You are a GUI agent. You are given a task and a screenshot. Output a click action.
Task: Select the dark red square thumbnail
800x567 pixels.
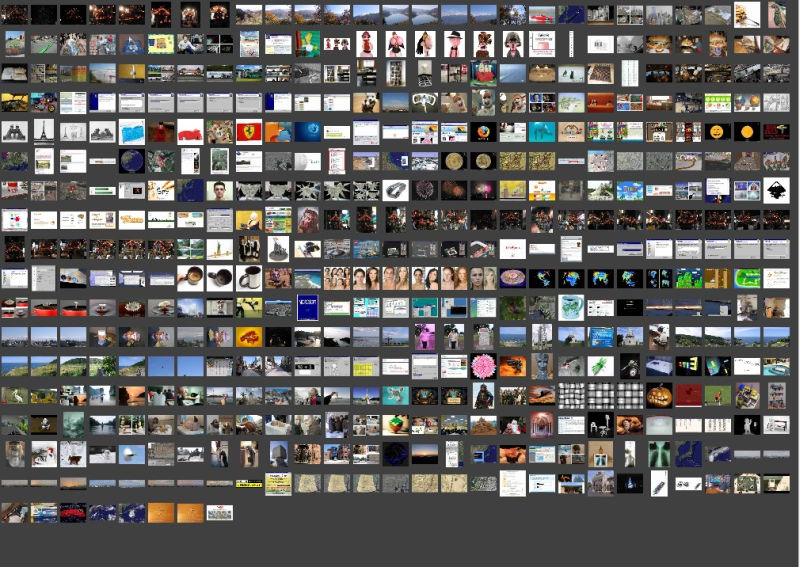click(x=688, y=396)
